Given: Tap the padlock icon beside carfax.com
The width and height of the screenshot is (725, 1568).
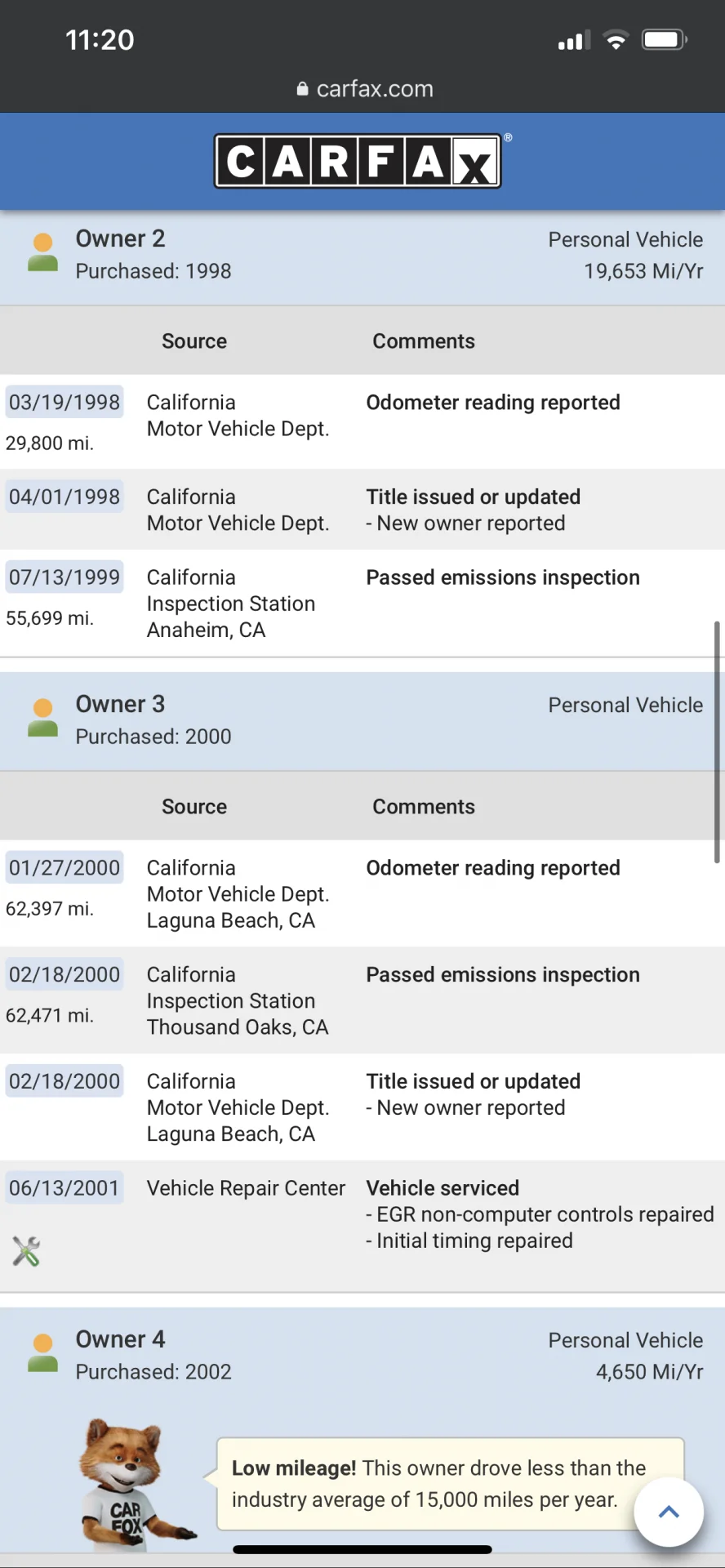Looking at the screenshot, I should click(303, 89).
